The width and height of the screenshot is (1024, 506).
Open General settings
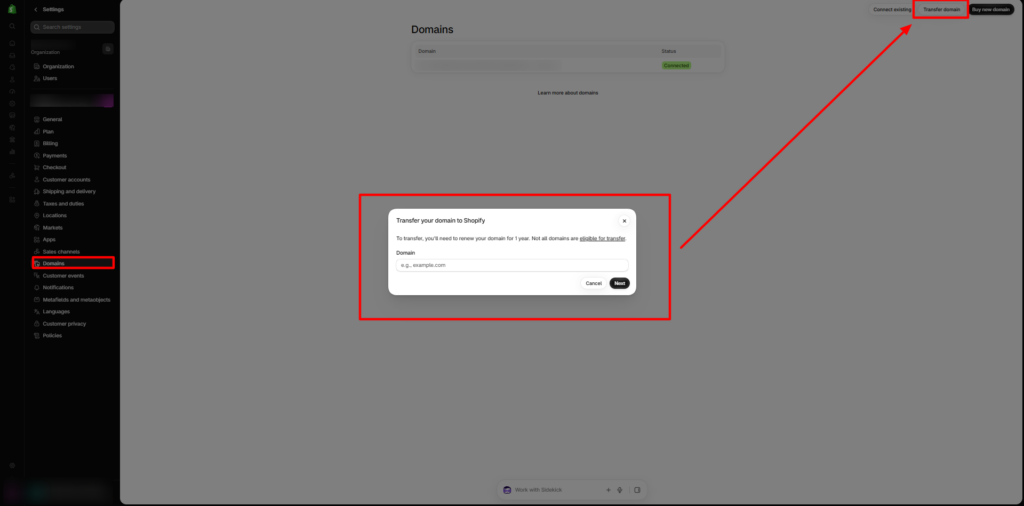(52, 119)
